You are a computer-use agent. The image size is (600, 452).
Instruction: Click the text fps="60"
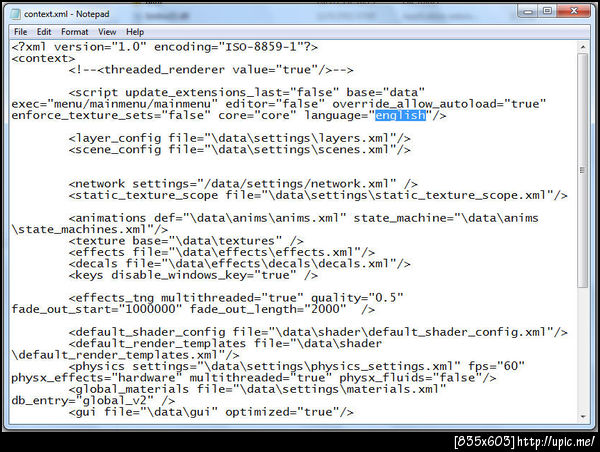pyautogui.click(x=496, y=366)
